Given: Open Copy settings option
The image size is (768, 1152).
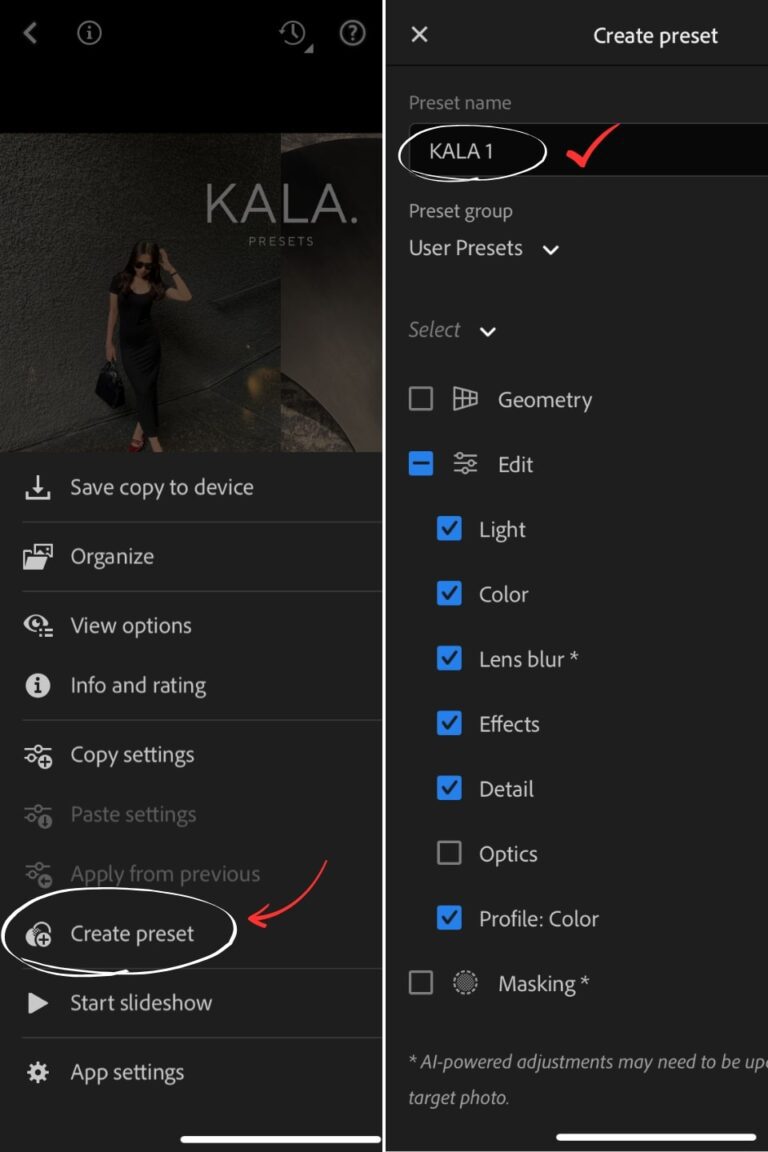Looking at the screenshot, I should coord(132,755).
